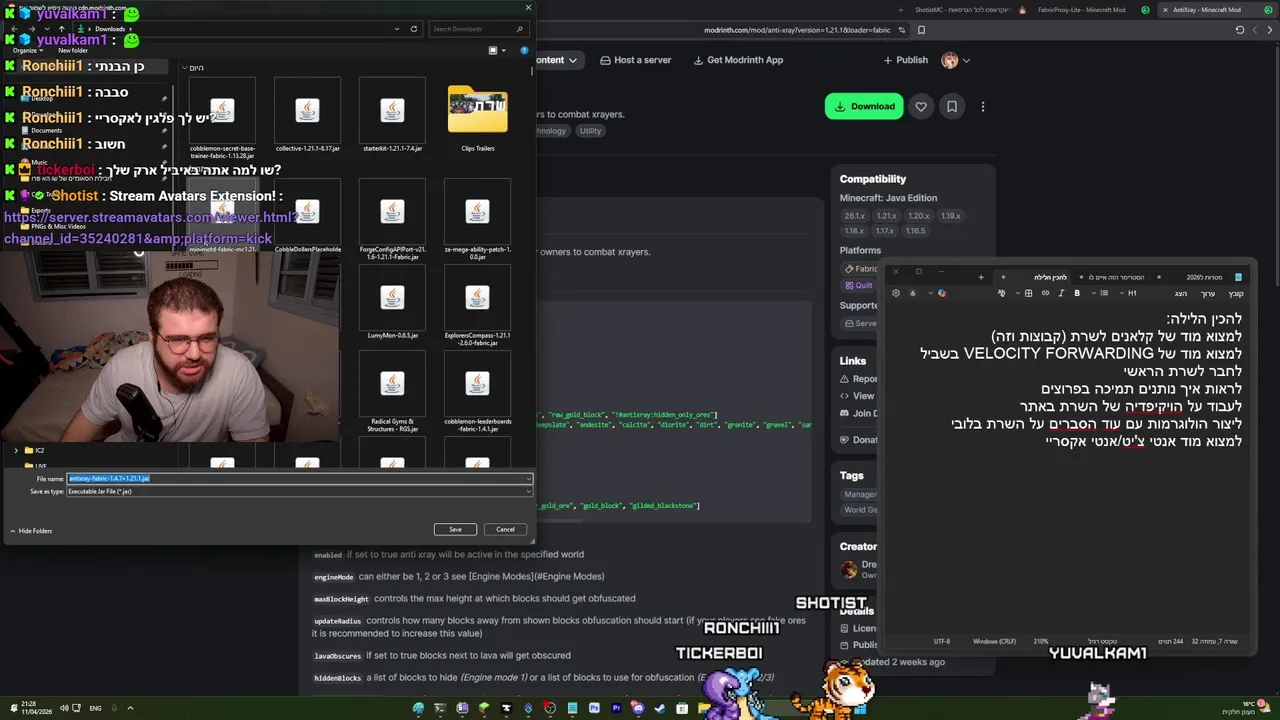The width and height of the screenshot is (1280, 720).
Task: Select starterkit-1.21.1-7.4.jar file
Action: pyautogui.click(x=392, y=117)
